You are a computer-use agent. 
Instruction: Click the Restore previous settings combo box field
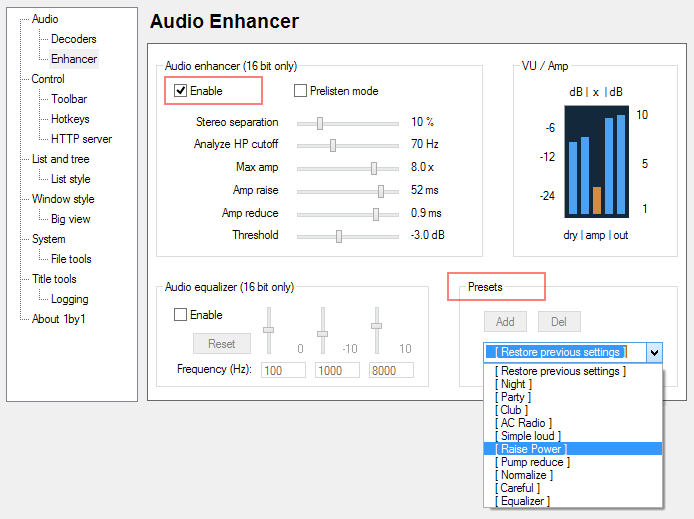click(565, 353)
